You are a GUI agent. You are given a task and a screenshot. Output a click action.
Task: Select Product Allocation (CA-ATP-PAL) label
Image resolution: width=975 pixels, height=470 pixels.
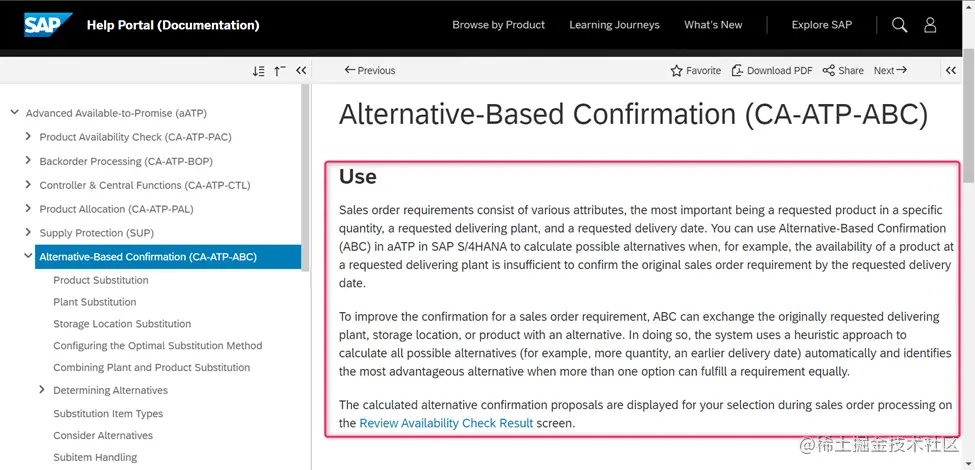pos(116,209)
